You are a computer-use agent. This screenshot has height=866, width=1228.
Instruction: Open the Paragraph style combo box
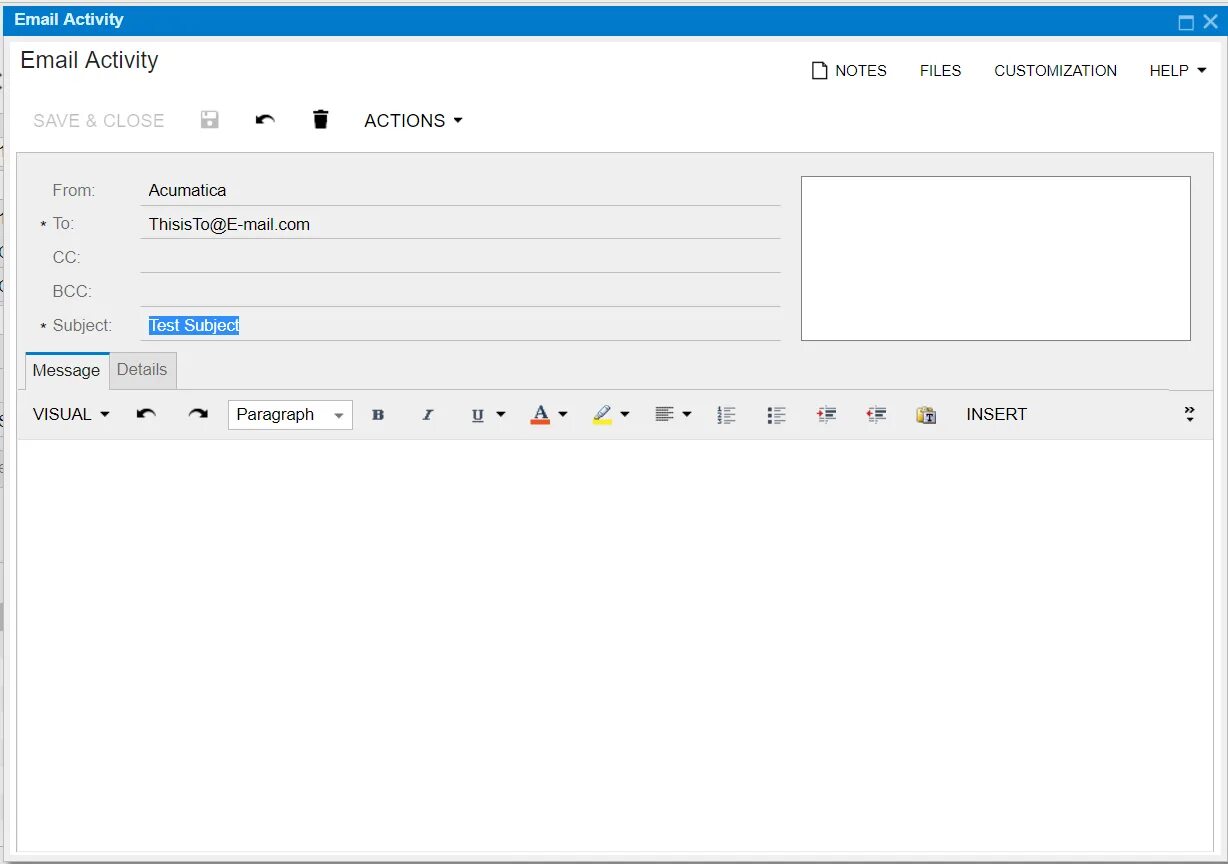pos(290,415)
